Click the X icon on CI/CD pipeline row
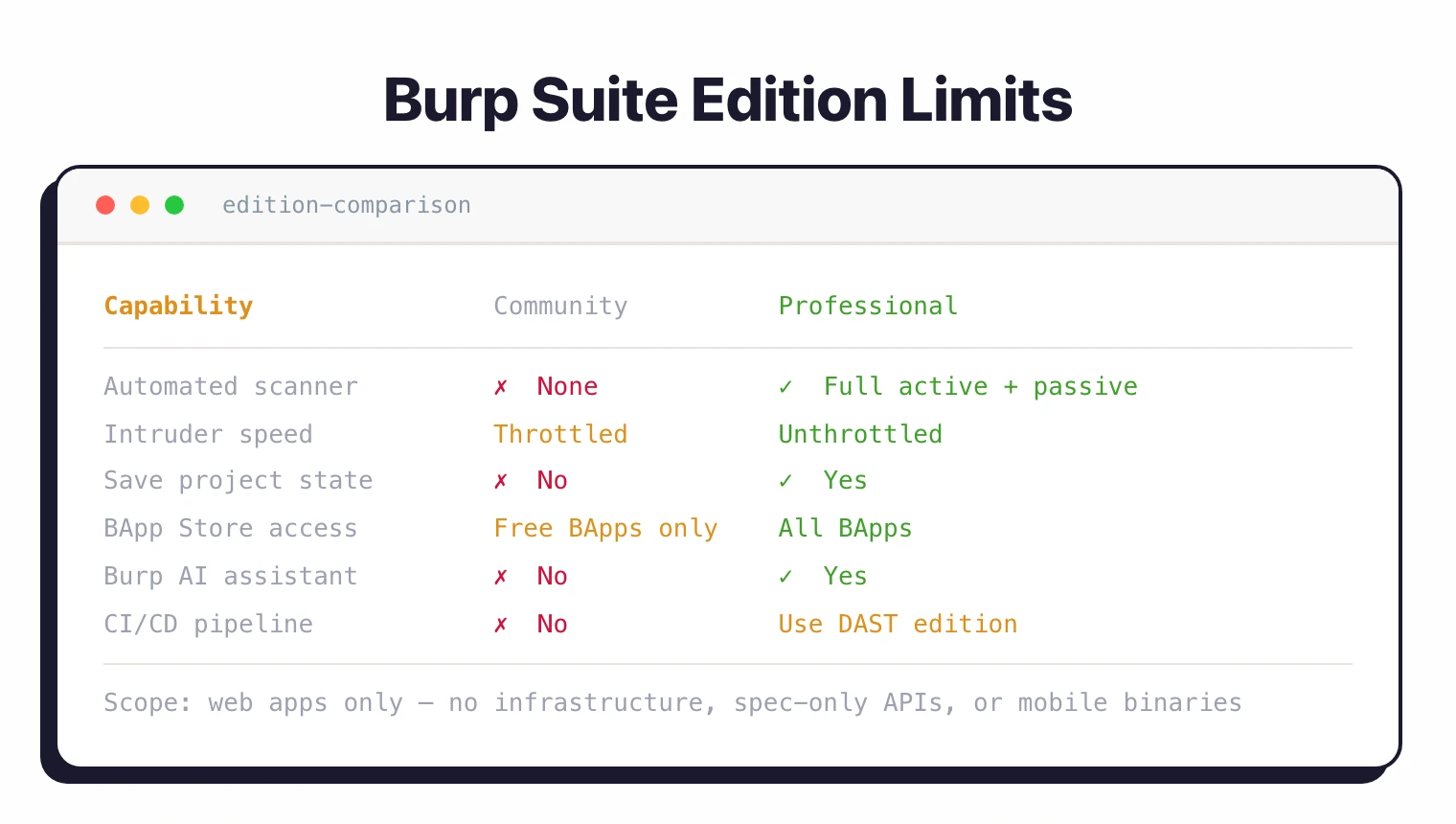Viewport: 1456px width, 824px height. coord(501,624)
